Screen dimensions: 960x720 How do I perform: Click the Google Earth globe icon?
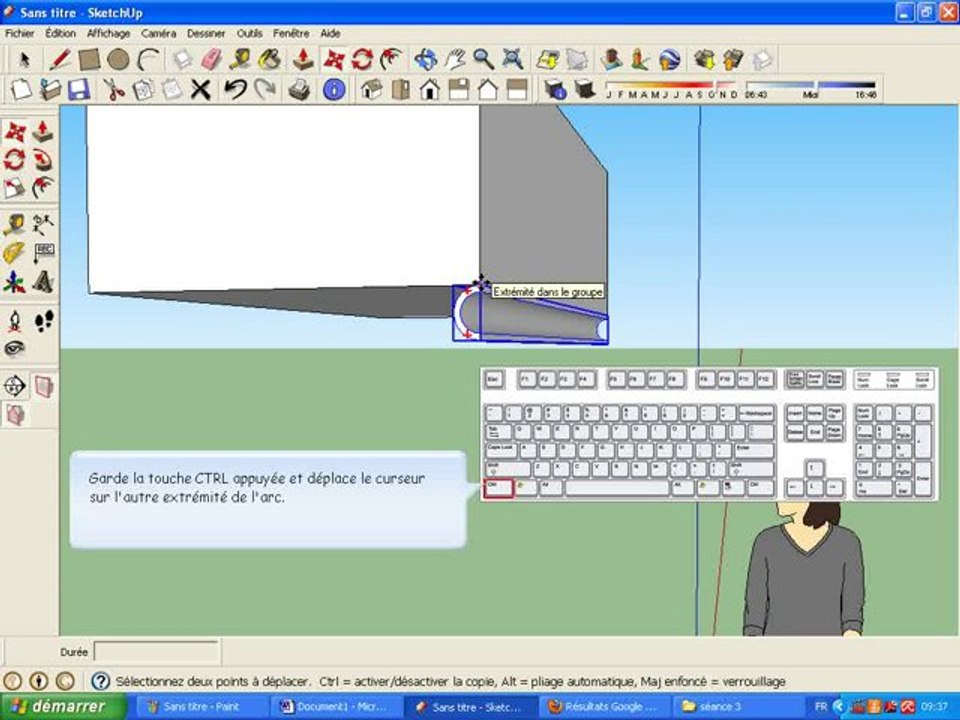[x=670, y=60]
